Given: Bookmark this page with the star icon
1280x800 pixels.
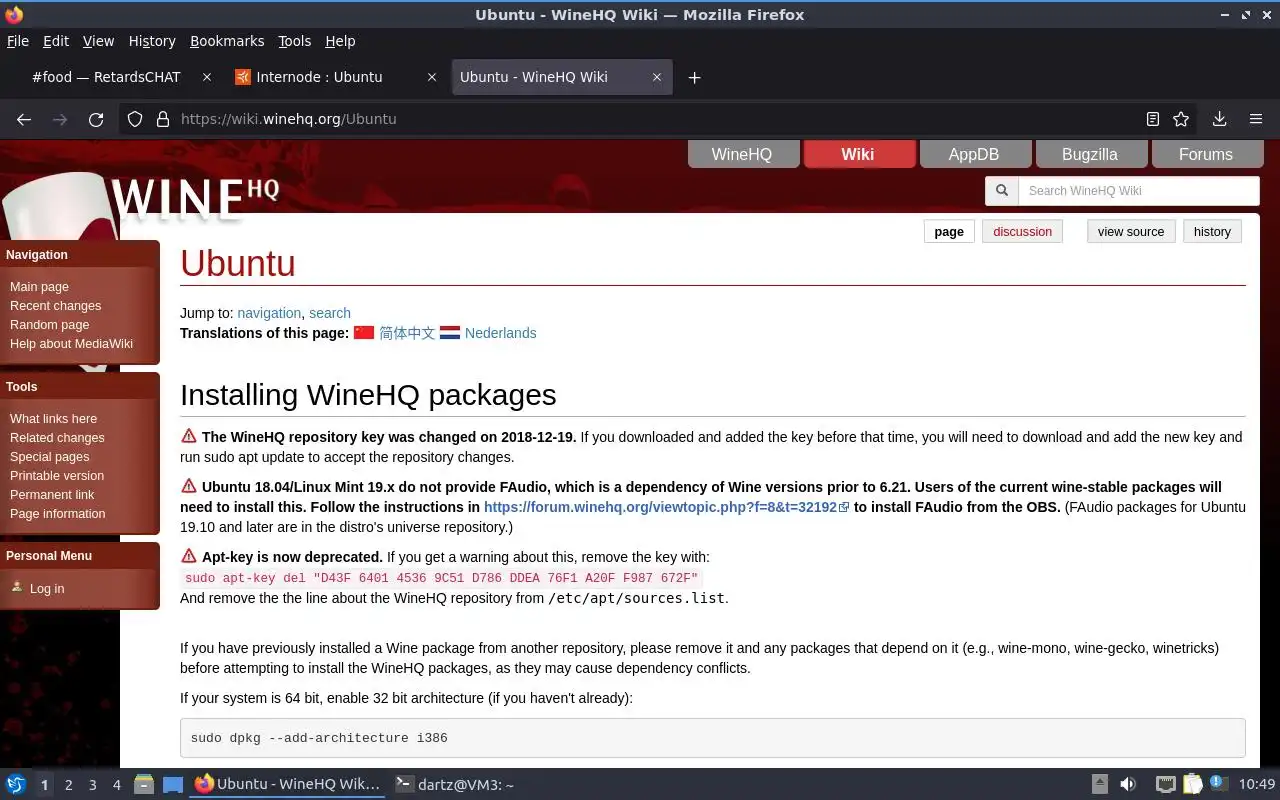Looking at the screenshot, I should coord(1181,119).
